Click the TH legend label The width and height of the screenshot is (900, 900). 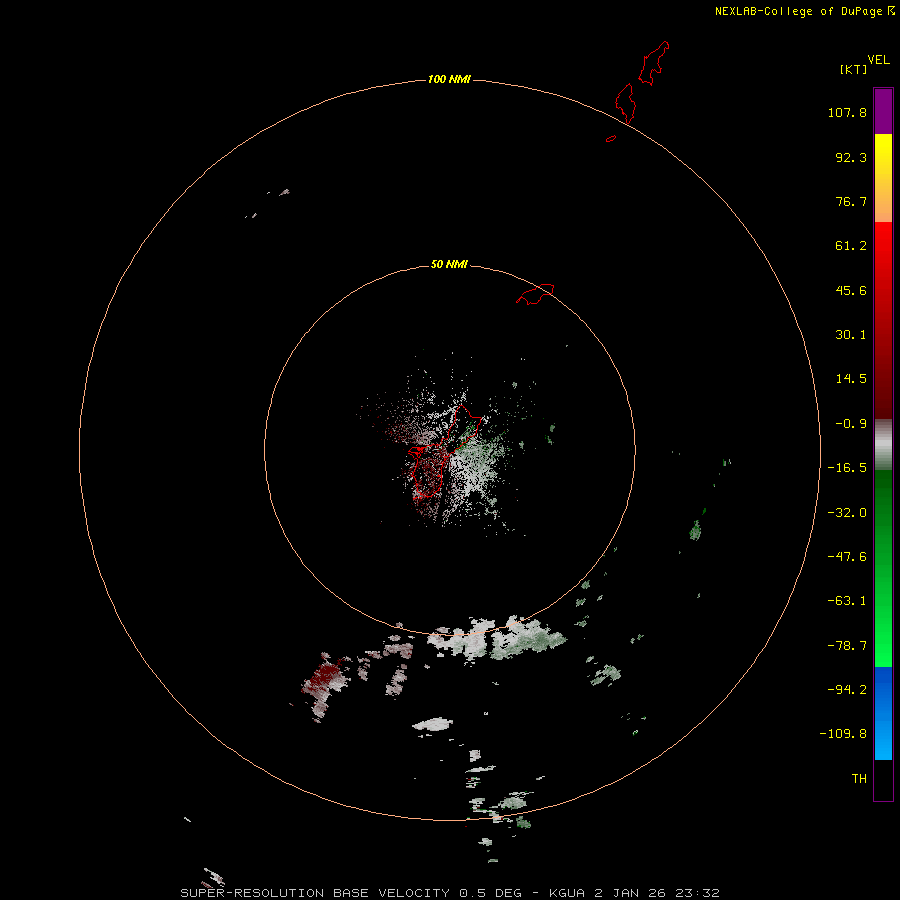click(x=859, y=778)
